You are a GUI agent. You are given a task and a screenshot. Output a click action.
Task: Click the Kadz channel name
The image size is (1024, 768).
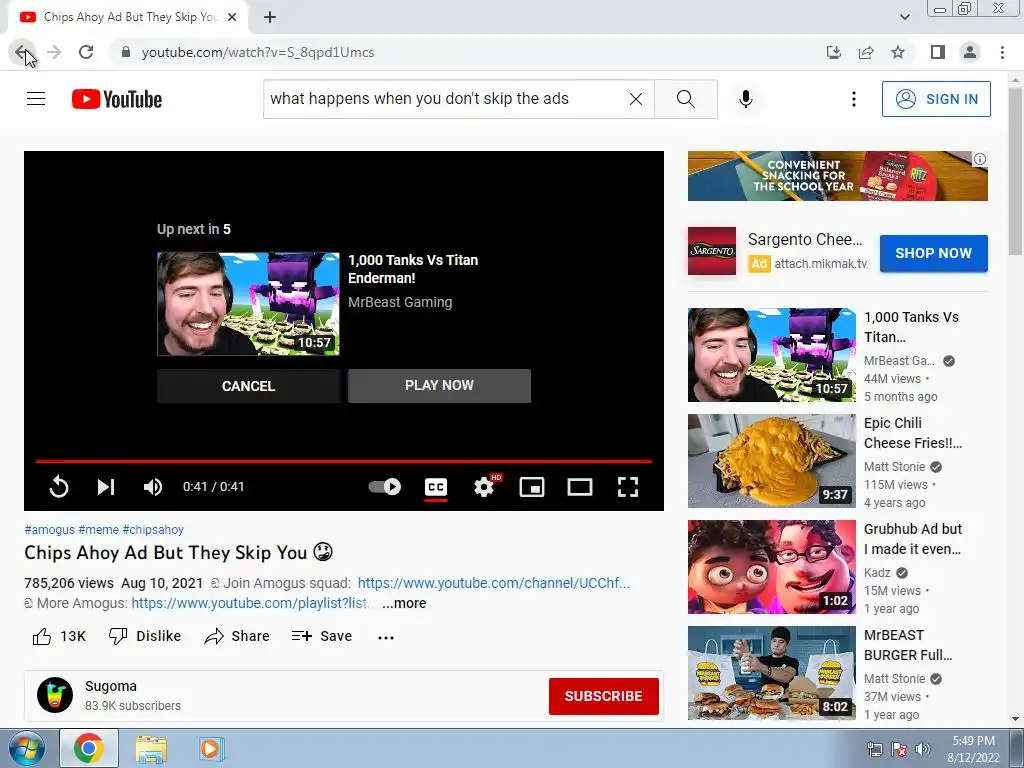[x=877, y=573]
